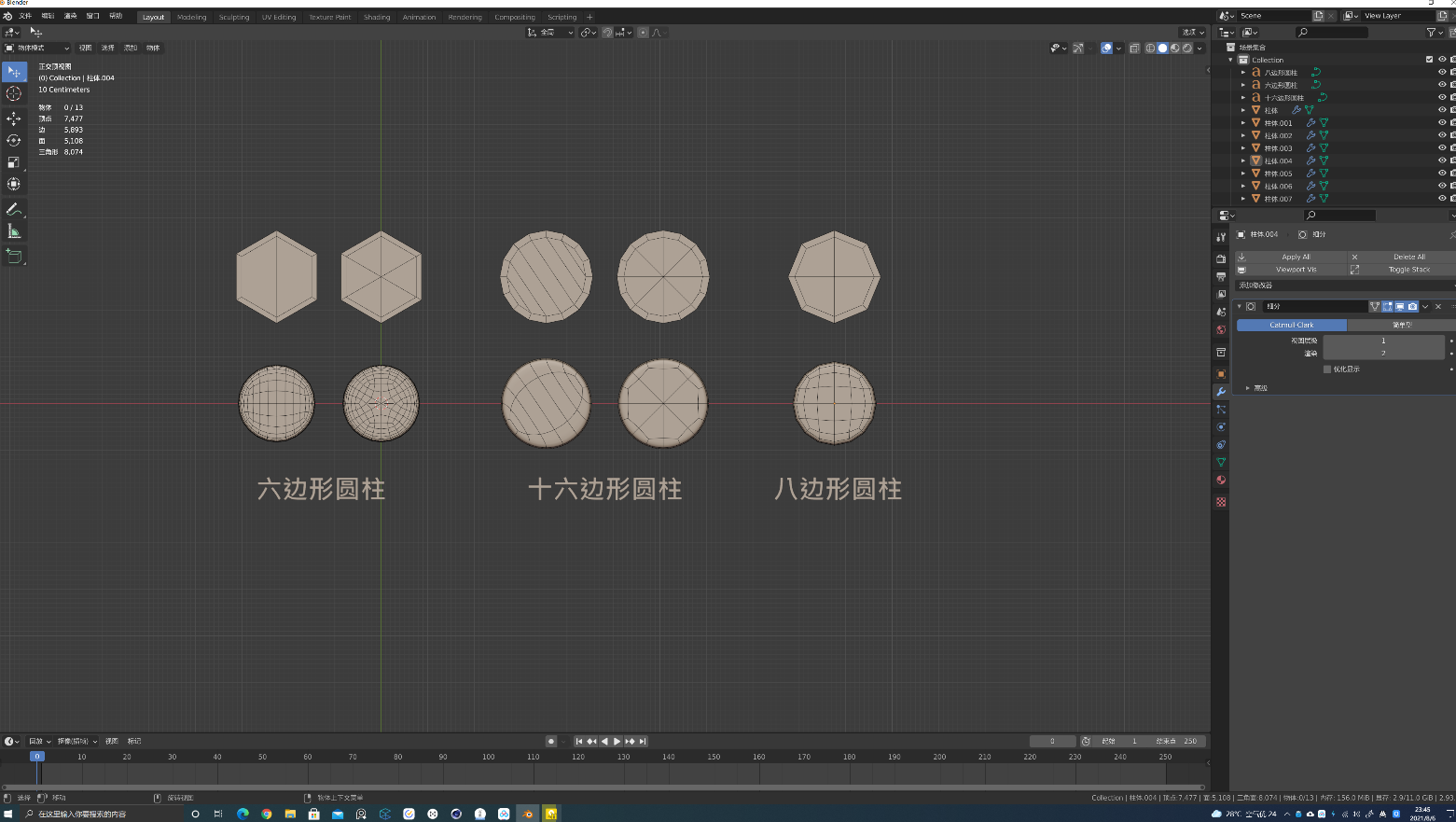Screen dimensions: 1456x822
Task: Click the 渲染 render levels field
Action: [x=1383, y=354]
